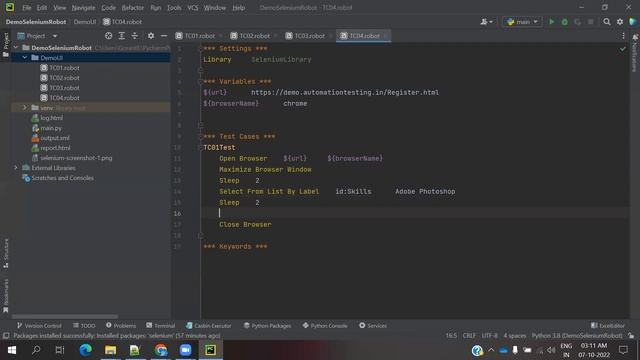This screenshot has width=640, height=360.
Task: Open editor tabs more options menu
Action: tap(623, 36)
